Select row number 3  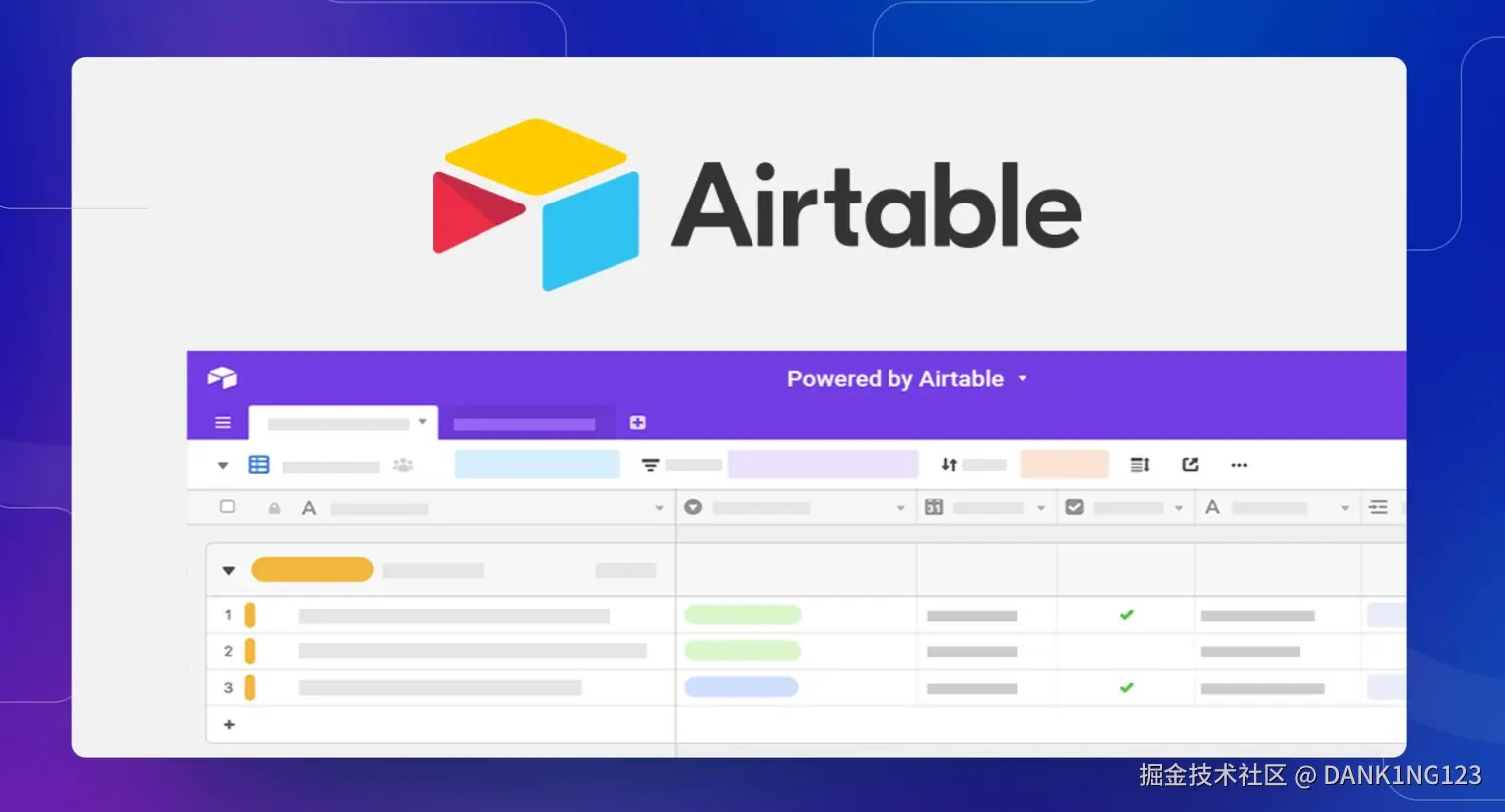(228, 687)
